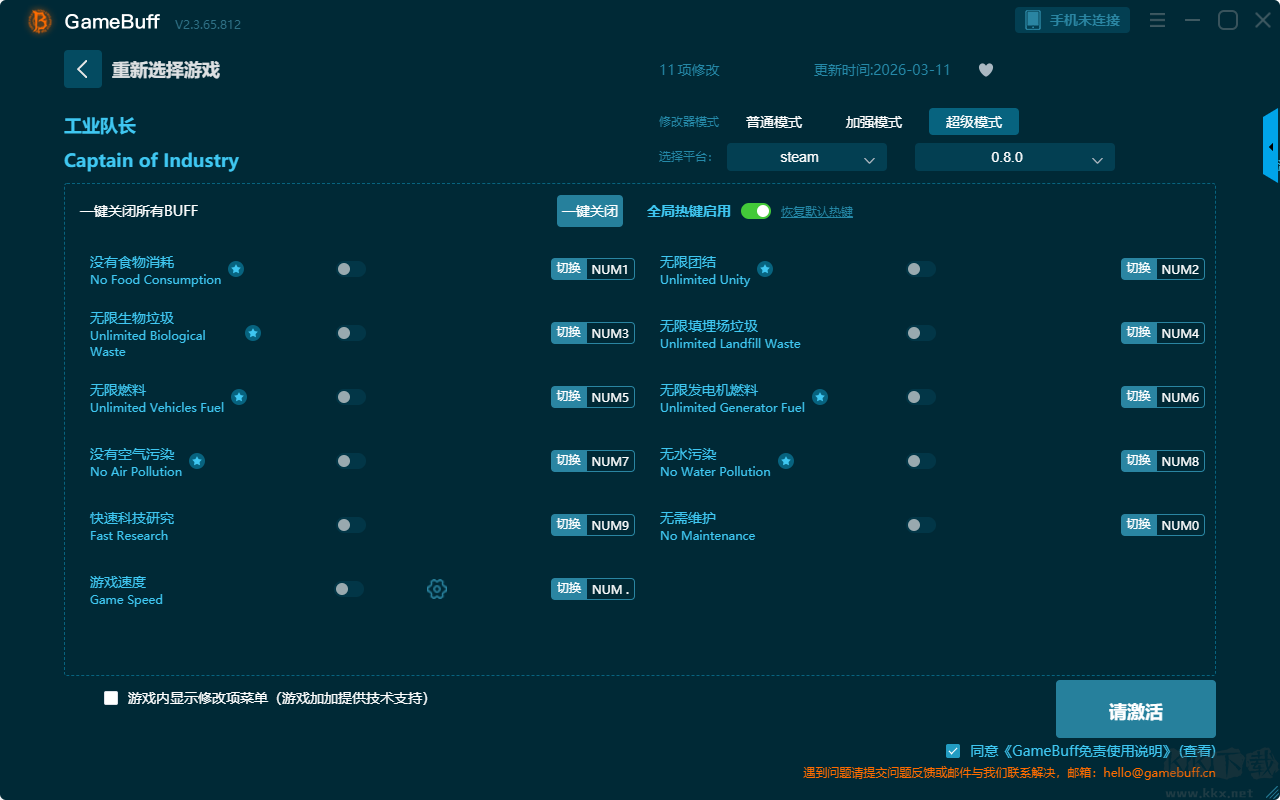The width and height of the screenshot is (1280, 800).
Task: Toggle Unlimited Generator Fuel switch
Action: tap(921, 397)
